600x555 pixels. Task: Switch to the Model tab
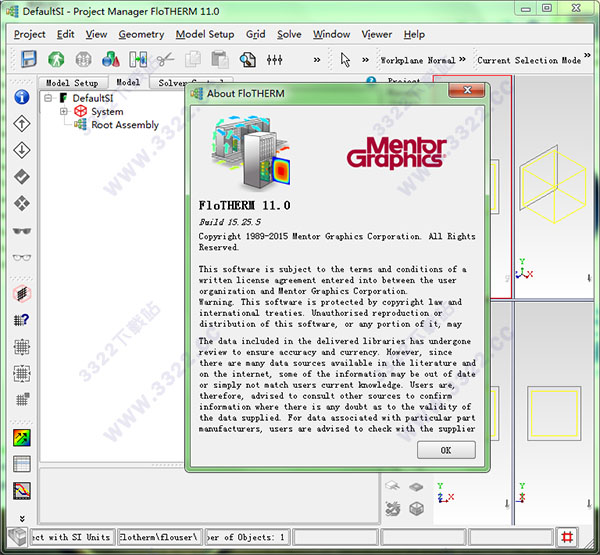128,82
